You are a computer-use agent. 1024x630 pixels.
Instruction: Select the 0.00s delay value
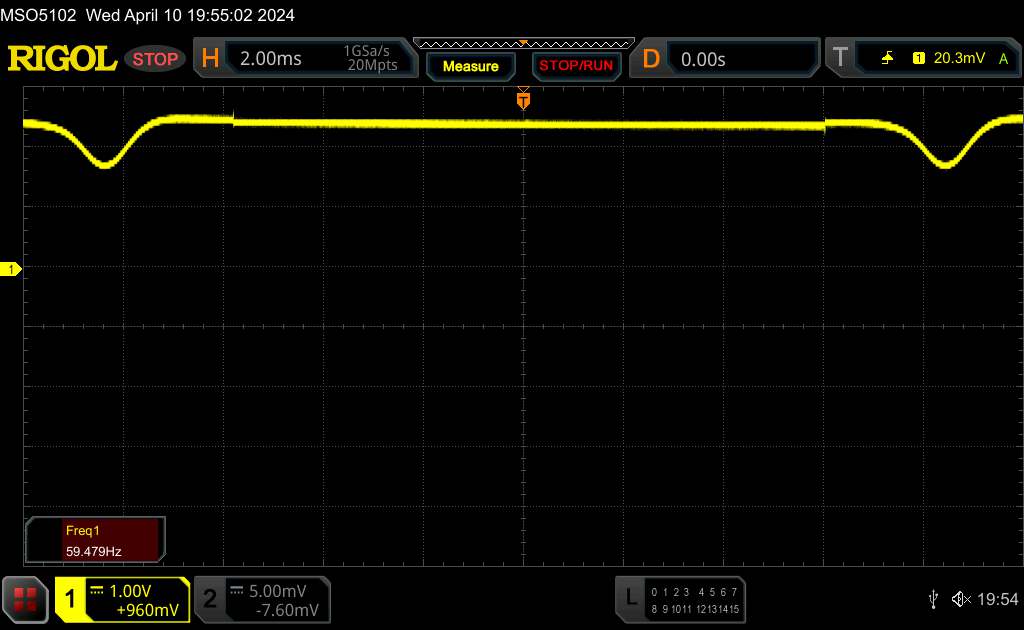(x=703, y=59)
